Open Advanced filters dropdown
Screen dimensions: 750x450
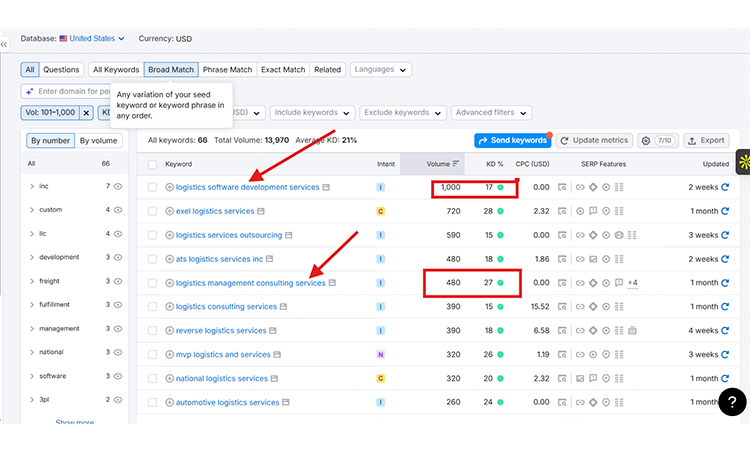[491, 113]
